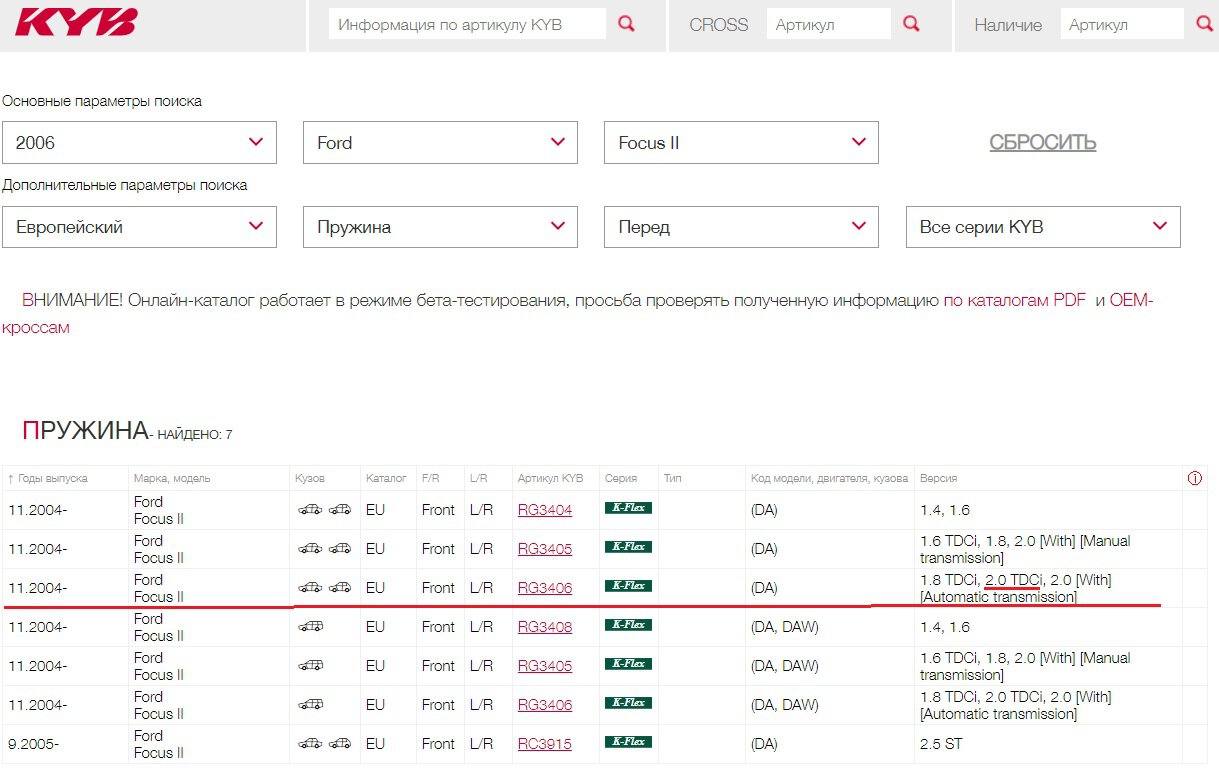Click the CROSS label
The image size is (1219, 768).
point(718,25)
